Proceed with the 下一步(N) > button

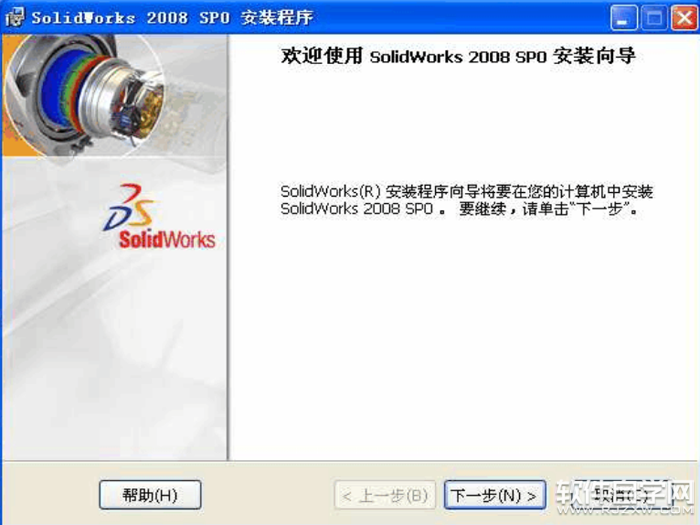(495, 495)
